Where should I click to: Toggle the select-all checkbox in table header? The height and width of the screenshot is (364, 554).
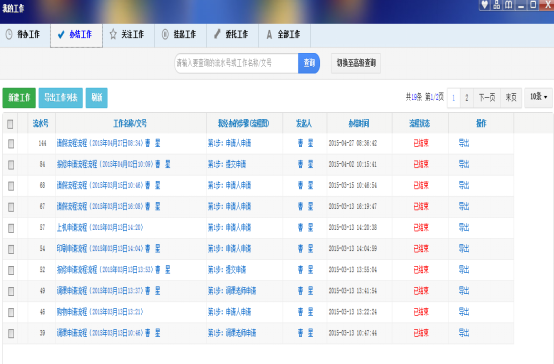coord(10,124)
